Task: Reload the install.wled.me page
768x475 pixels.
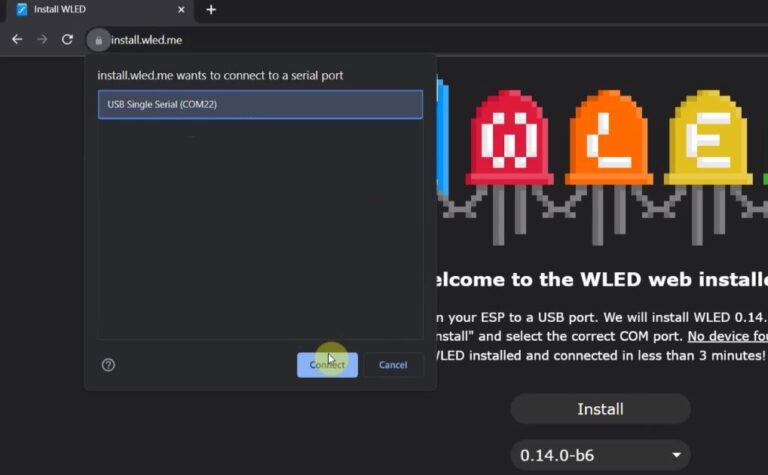Action: (x=67, y=40)
